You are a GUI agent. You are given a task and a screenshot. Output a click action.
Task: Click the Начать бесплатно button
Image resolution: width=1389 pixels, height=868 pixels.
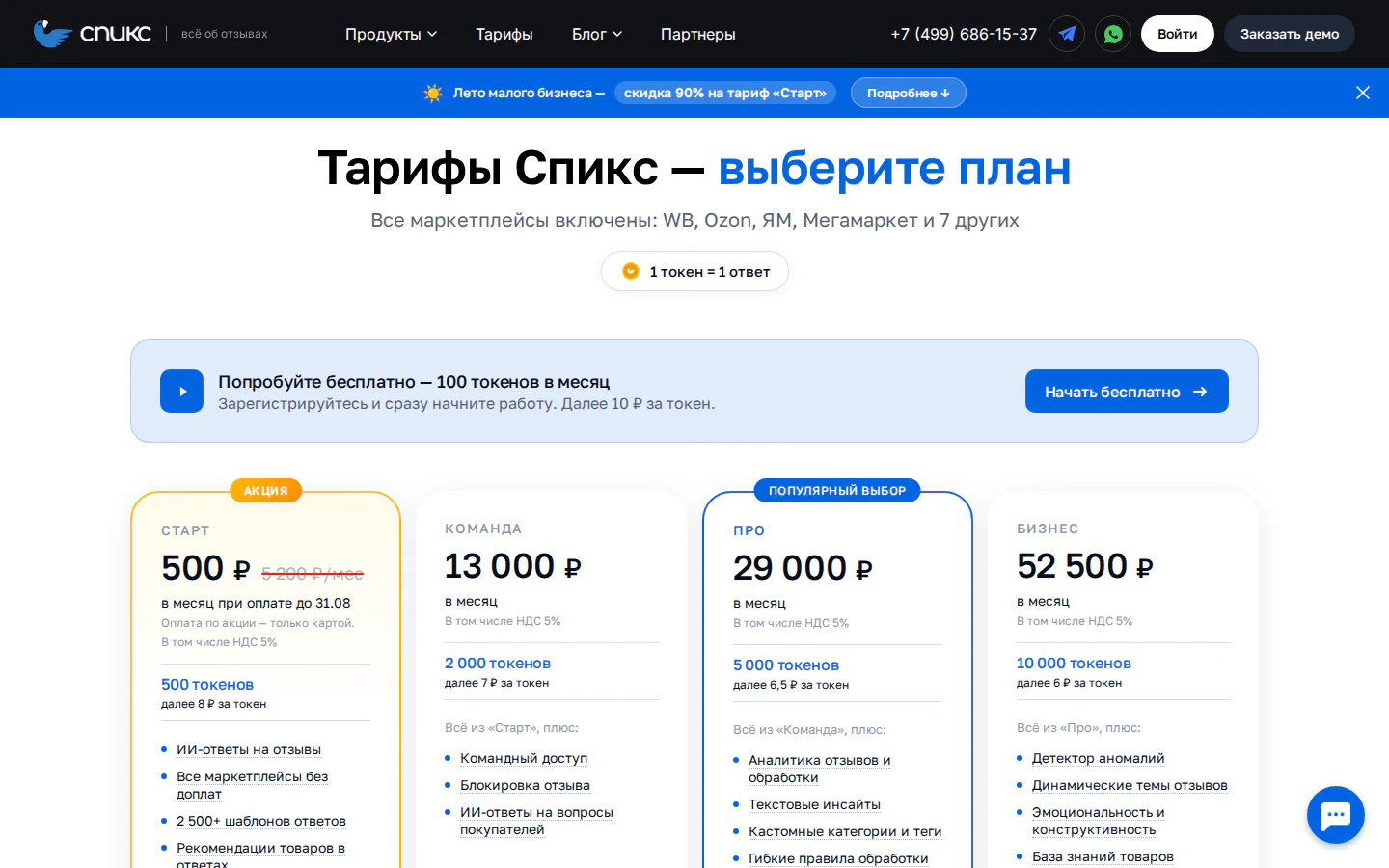pyautogui.click(x=1127, y=391)
